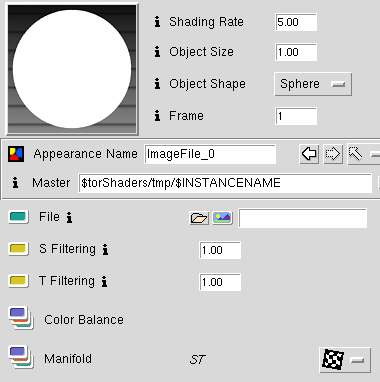This screenshot has width=380, height=382.
Task: Open the pick tool dropdown beside arrows
Action: (363, 154)
